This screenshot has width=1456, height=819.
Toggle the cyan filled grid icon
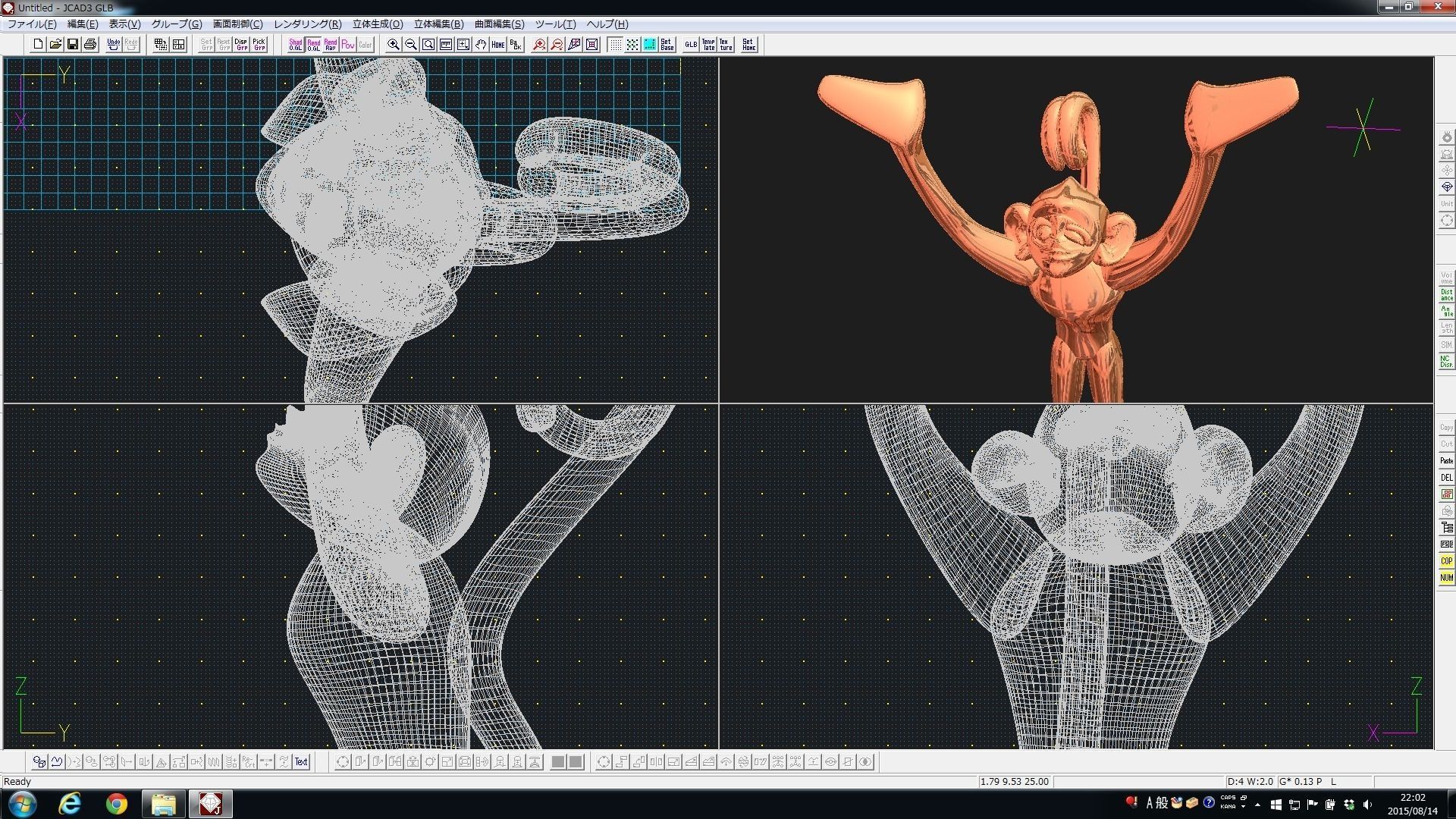pyautogui.click(x=650, y=45)
